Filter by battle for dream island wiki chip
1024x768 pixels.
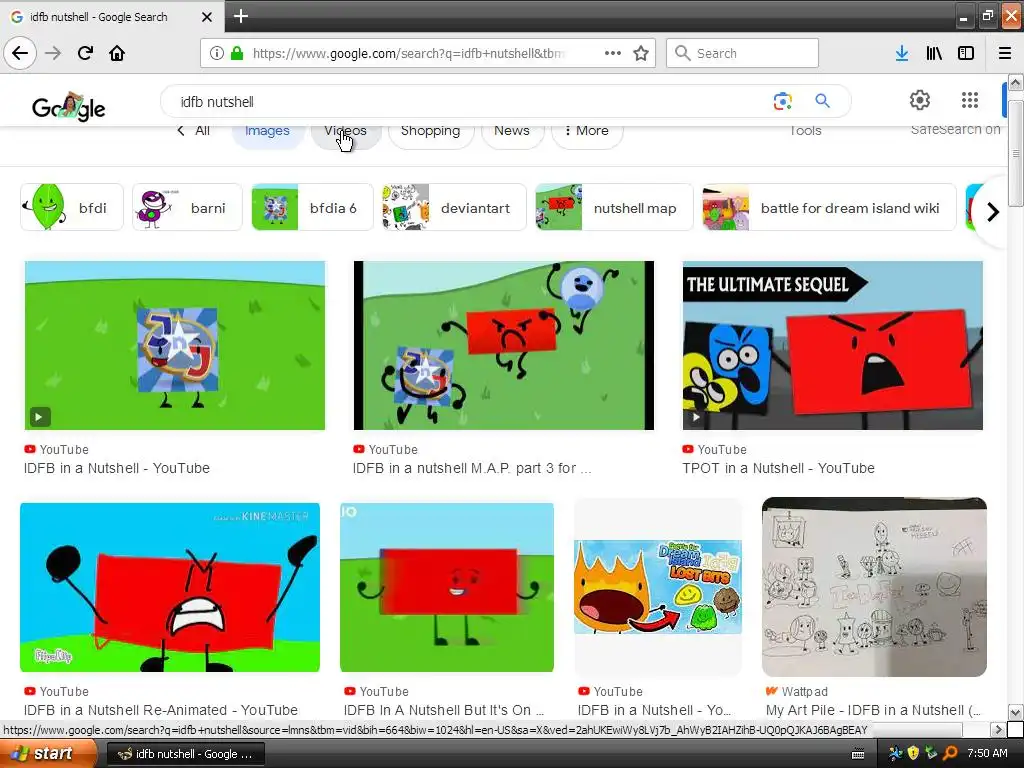(829, 208)
